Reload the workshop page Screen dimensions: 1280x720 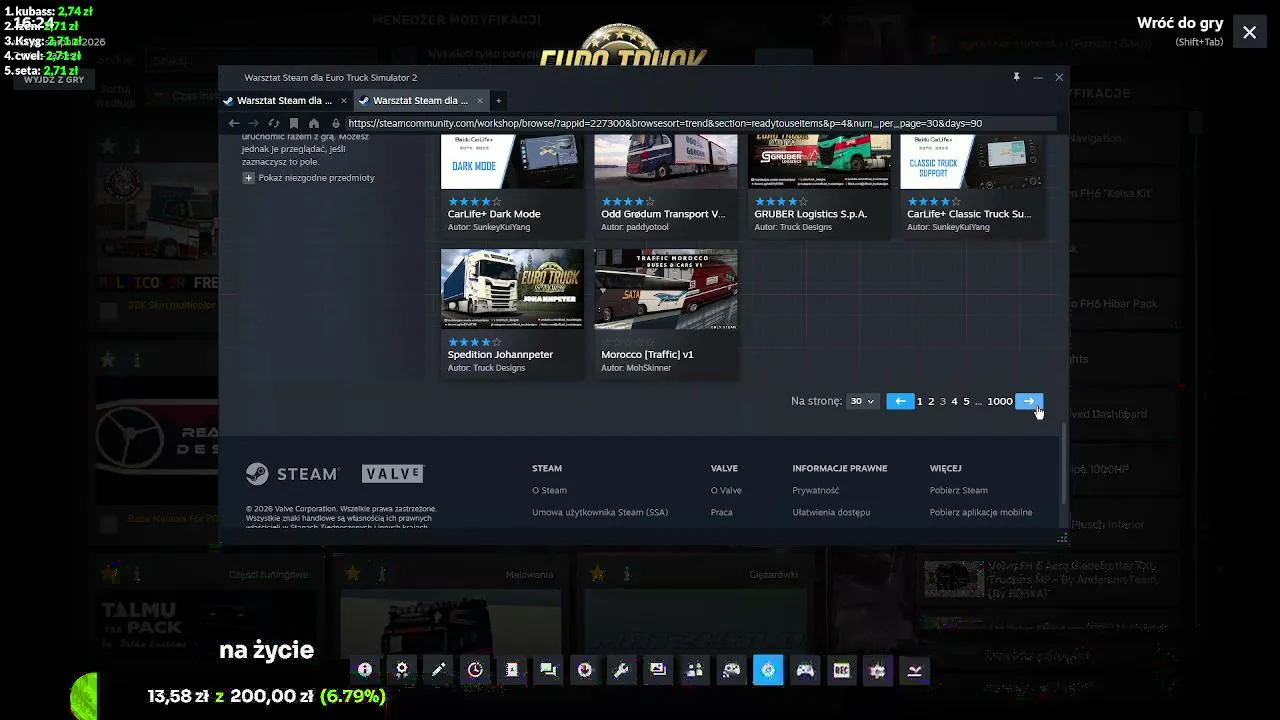(x=274, y=123)
